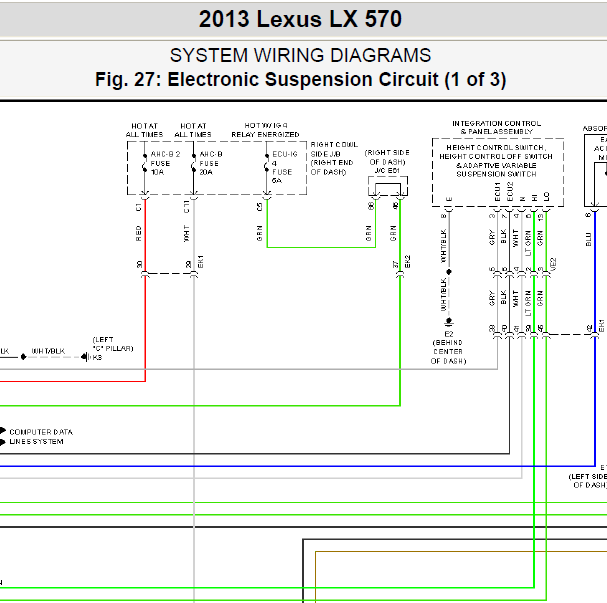Screen dimensions: 607x603
Task: Click the "WHT/BLK" label left of K3 ground
Action: pyautogui.click(x=48, y=351)
